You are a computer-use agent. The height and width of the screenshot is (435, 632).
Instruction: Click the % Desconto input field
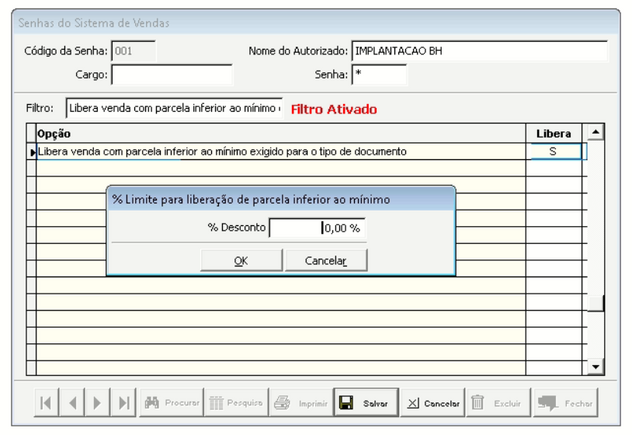coord(317,228)
